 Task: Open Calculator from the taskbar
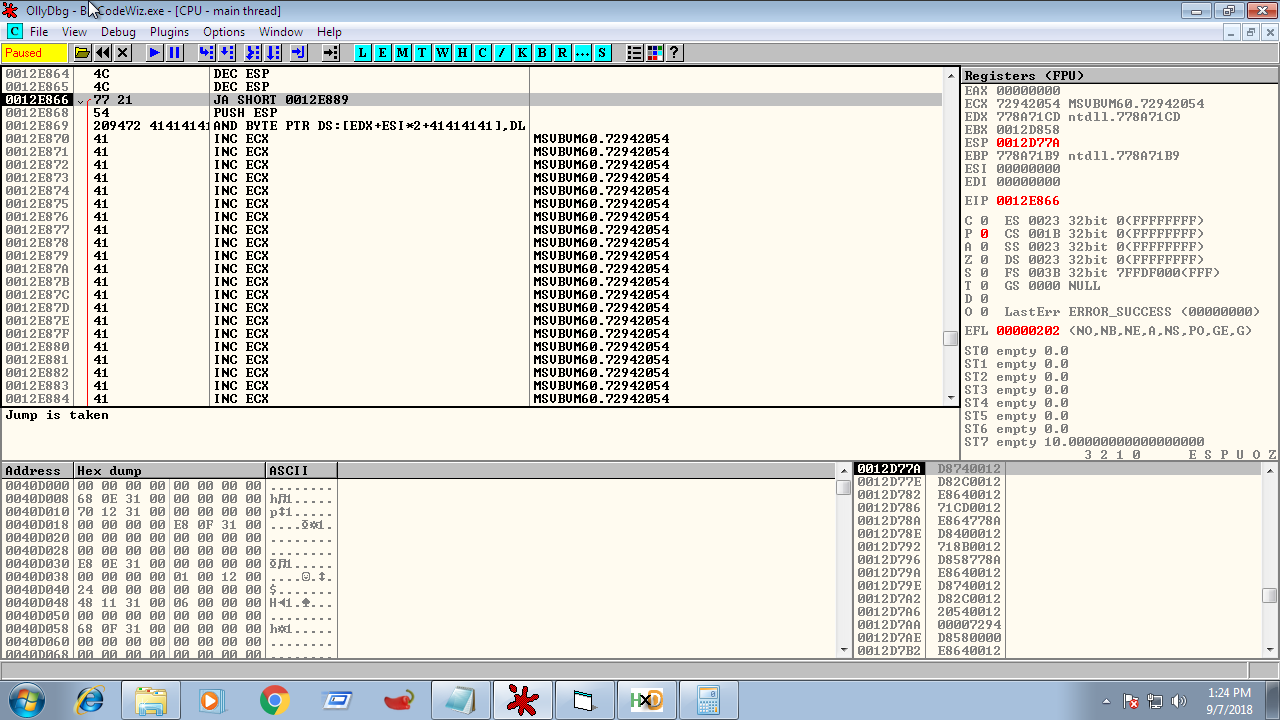(709, 700)
